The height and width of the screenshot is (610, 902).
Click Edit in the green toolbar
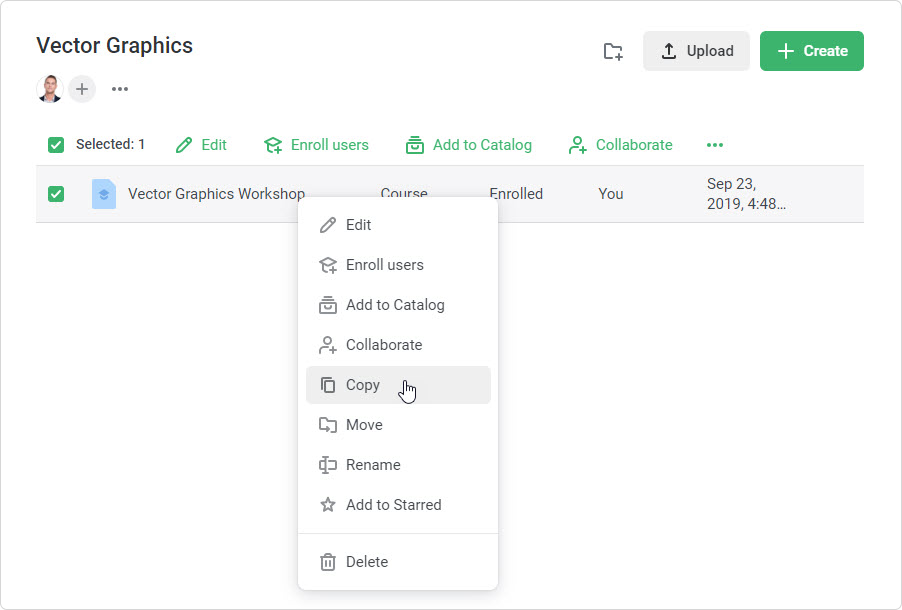[201, 145]
